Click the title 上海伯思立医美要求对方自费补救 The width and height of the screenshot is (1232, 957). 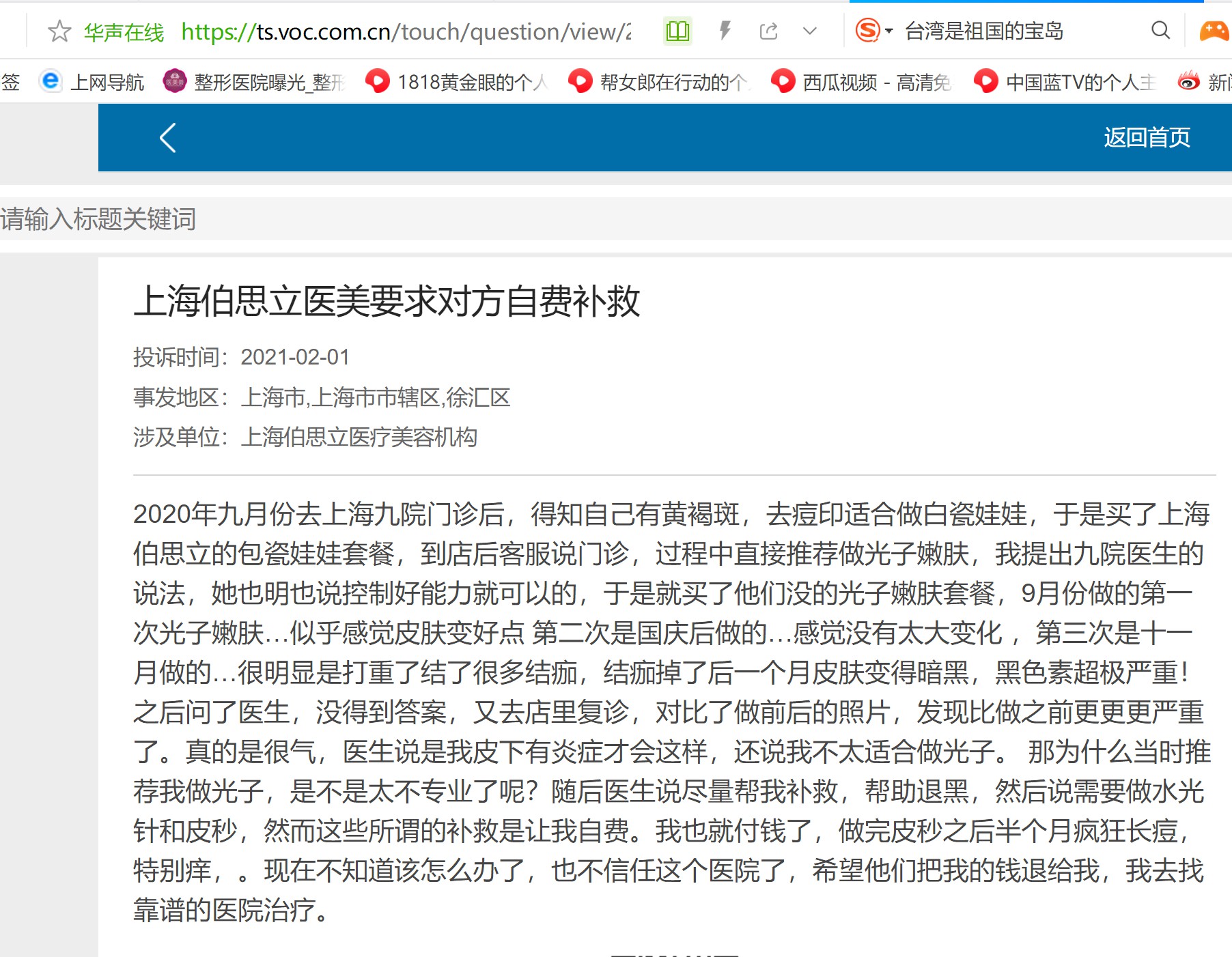[x=387, y=301]
